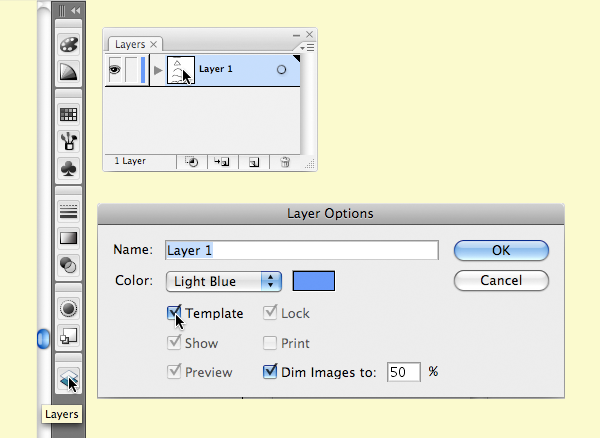
Task: Open the Symbols club-shaped panel icon
Action: click(x=69, y=169)
